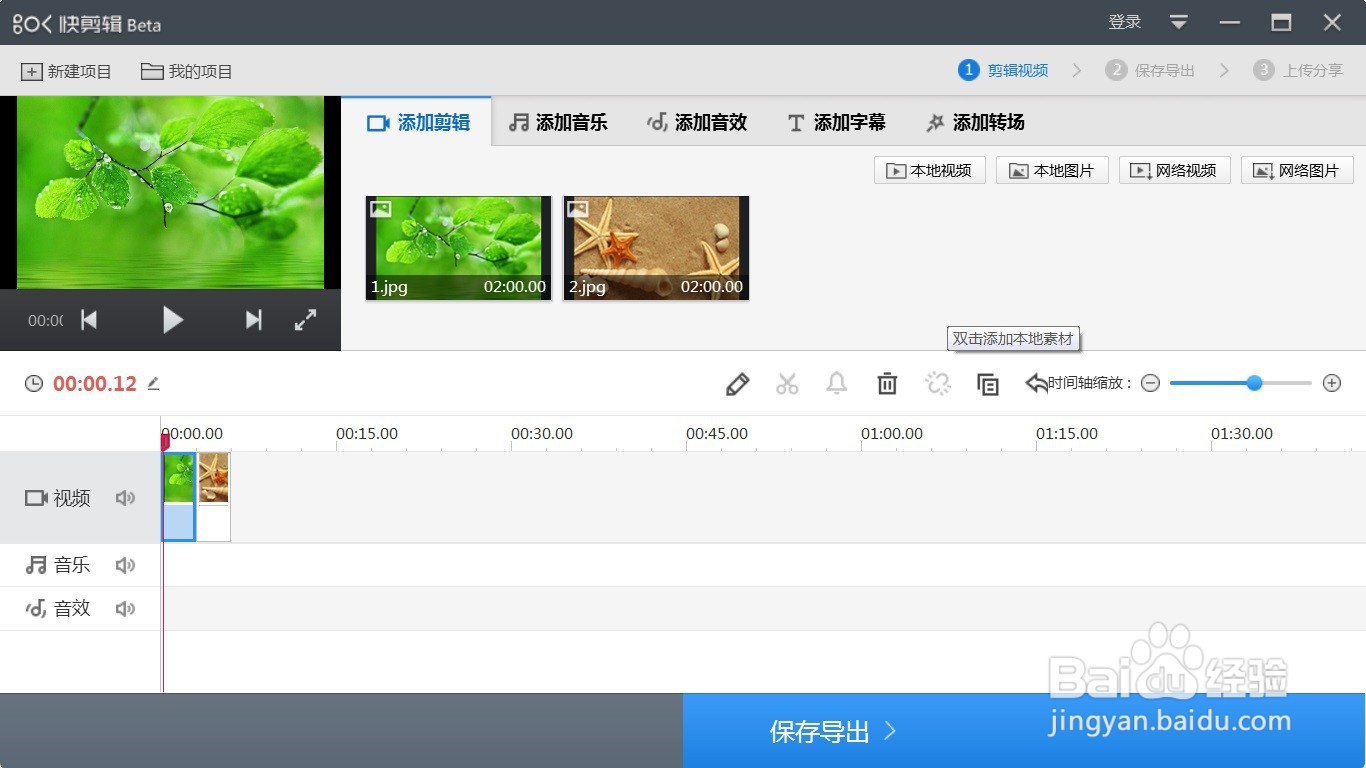This screenshot has height=768, width=1366.
Task: Click the copy clip icon
Action: tap(988, 383)
